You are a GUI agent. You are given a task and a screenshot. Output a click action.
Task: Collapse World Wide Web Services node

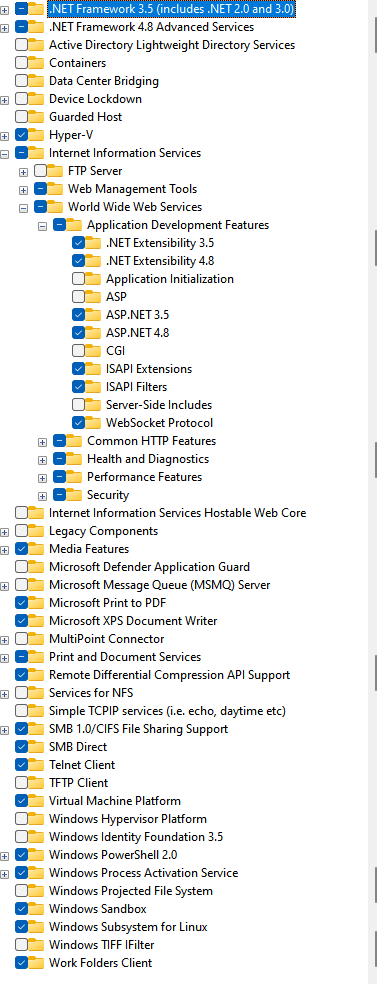(24, 207)
